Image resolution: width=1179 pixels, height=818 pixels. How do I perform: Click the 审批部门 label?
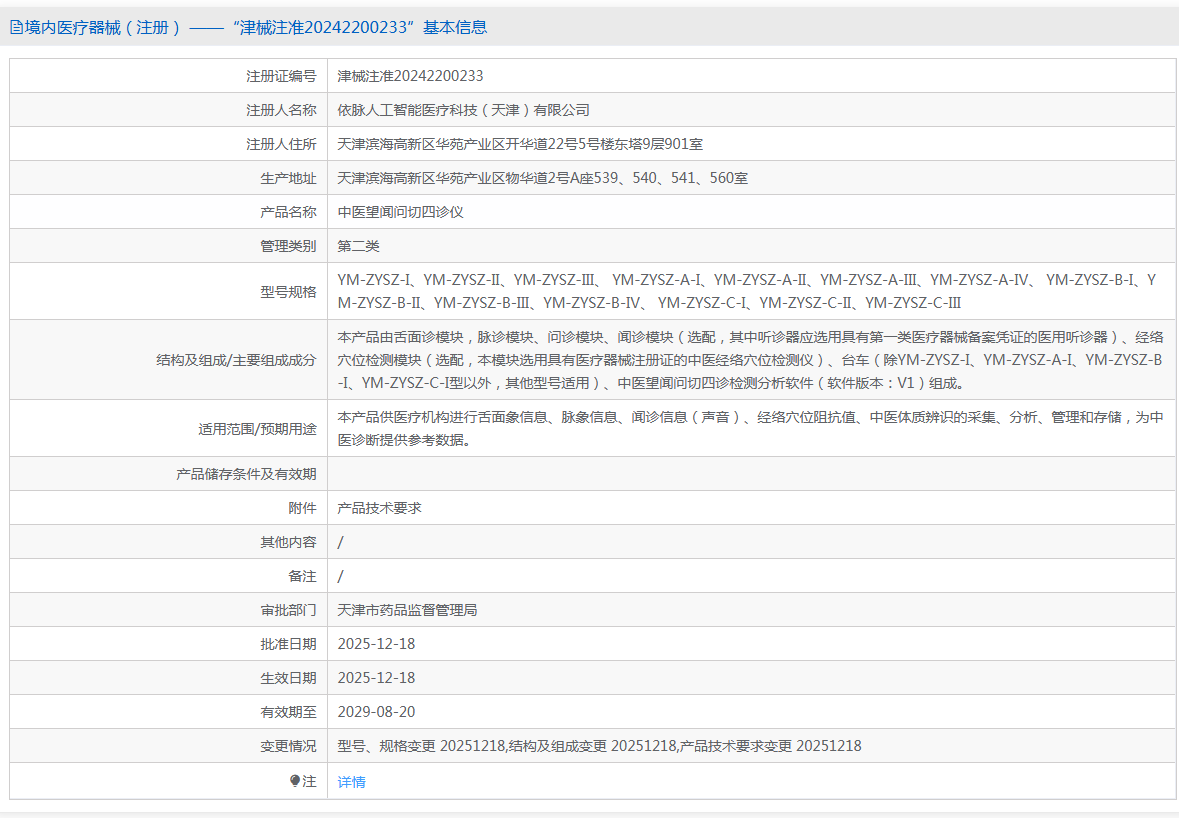(288, 610)
